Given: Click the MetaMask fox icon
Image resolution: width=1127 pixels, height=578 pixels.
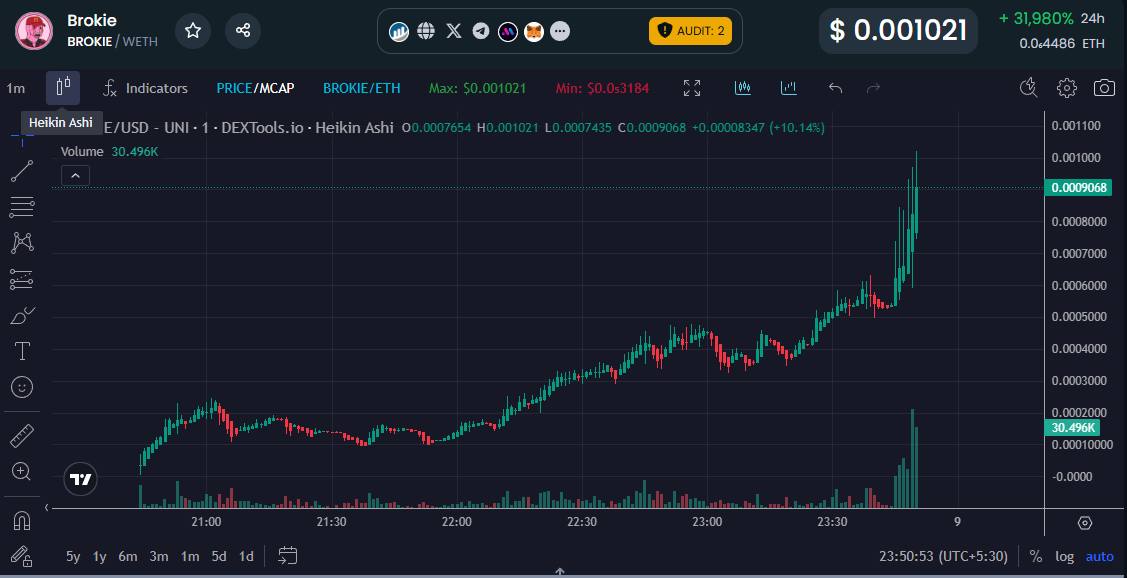Looking at the screenshot, I should pyautogui.click(x=533, y=31).
